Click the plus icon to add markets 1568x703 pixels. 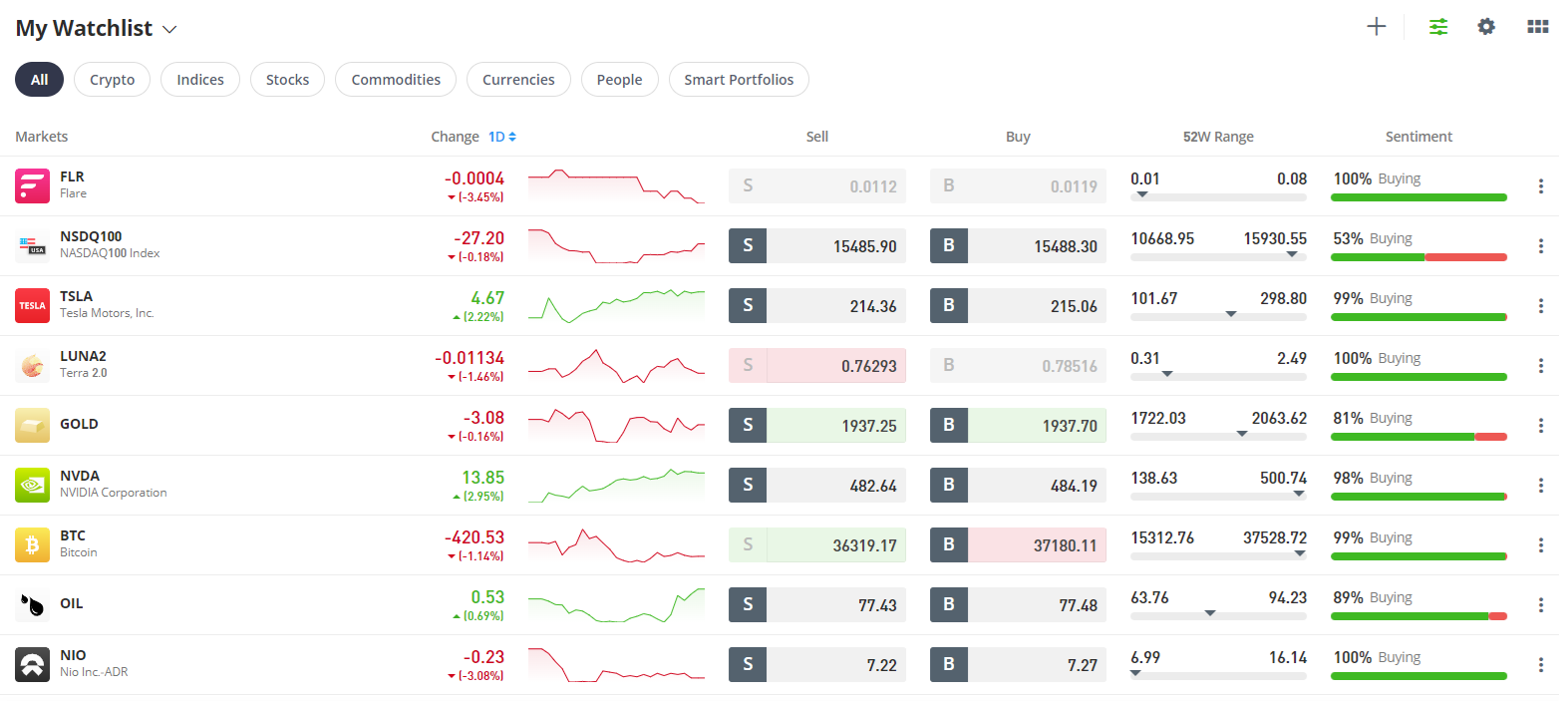click(1376, 27)
